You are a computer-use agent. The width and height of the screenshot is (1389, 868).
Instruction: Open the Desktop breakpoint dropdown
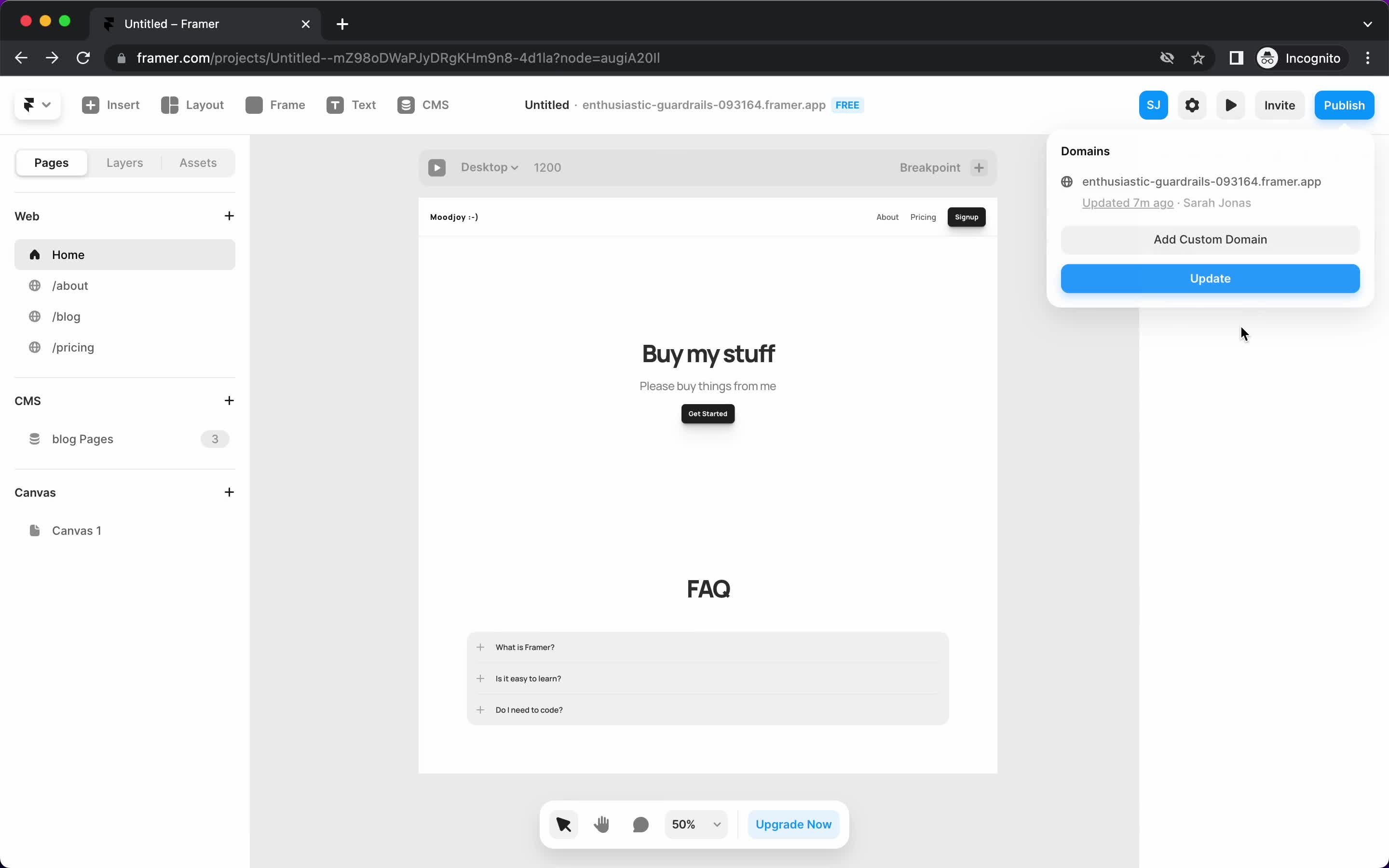click(489, 167)
